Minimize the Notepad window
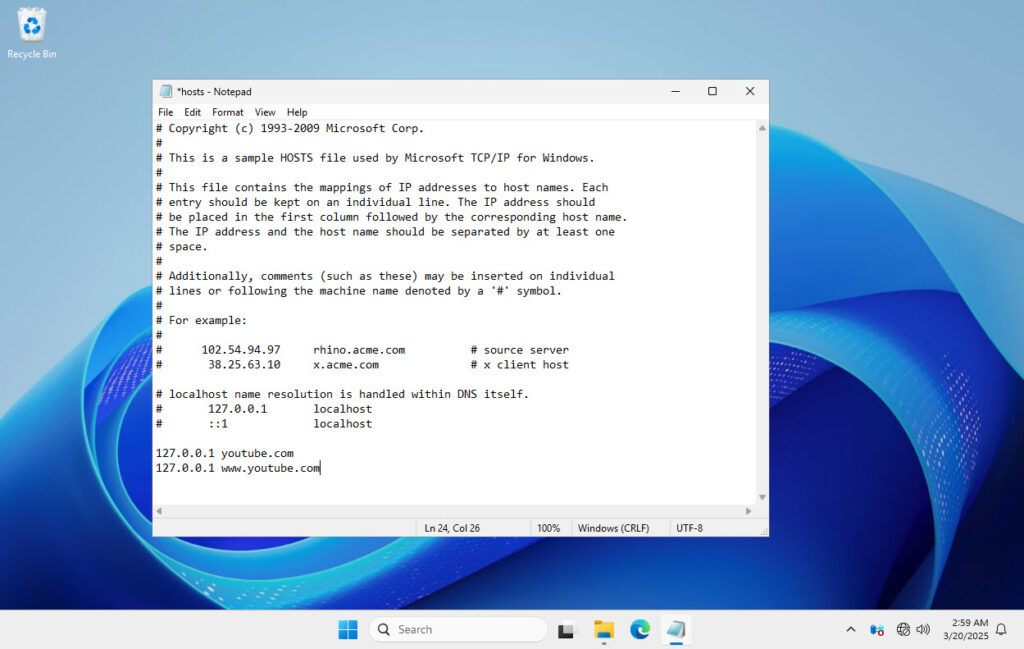Image resolution: width=1024 pixels, height=649 pixels. [675, 91]
